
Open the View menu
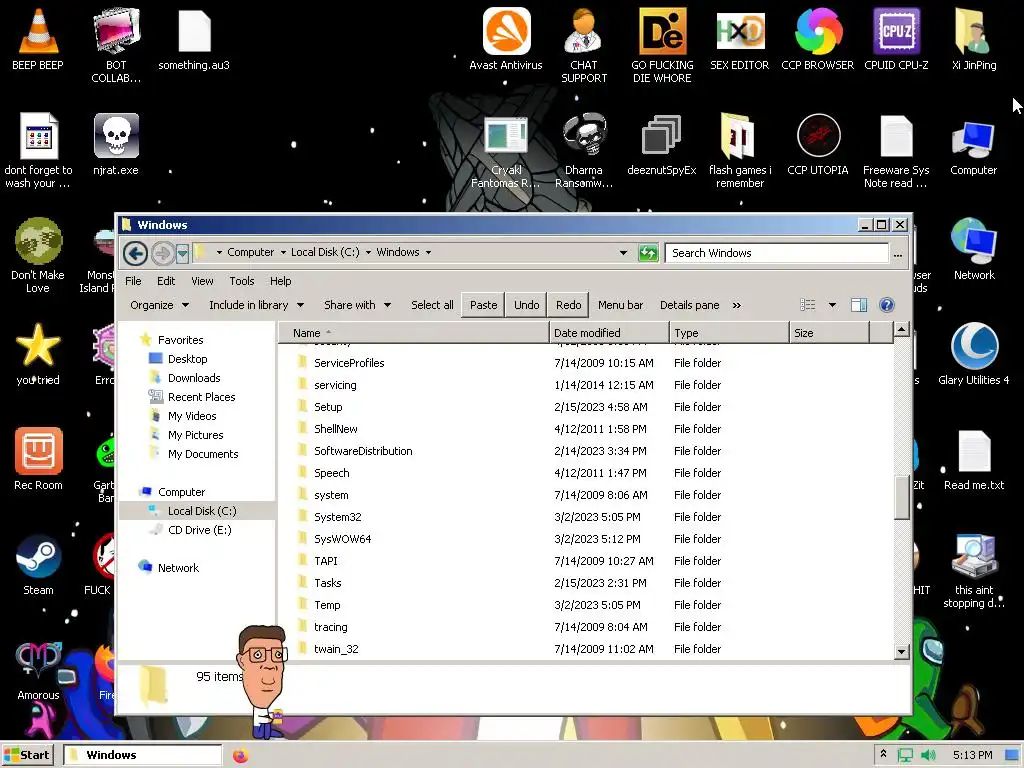202,281
